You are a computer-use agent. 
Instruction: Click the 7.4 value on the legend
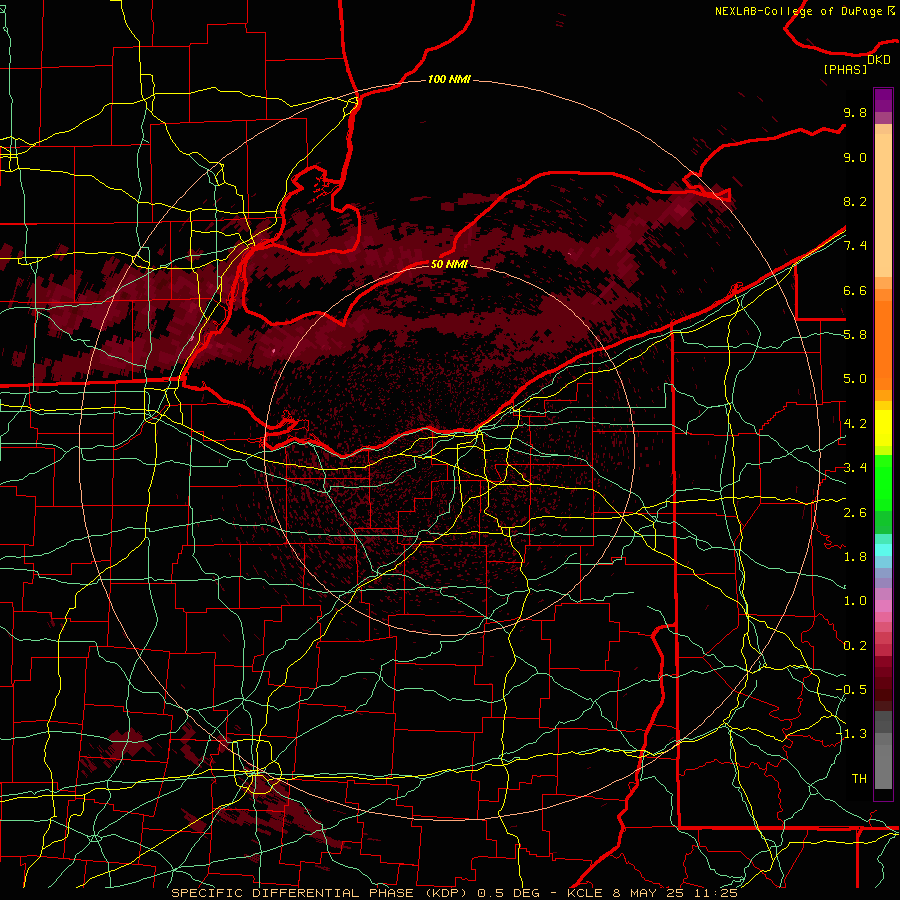point(855,246)
